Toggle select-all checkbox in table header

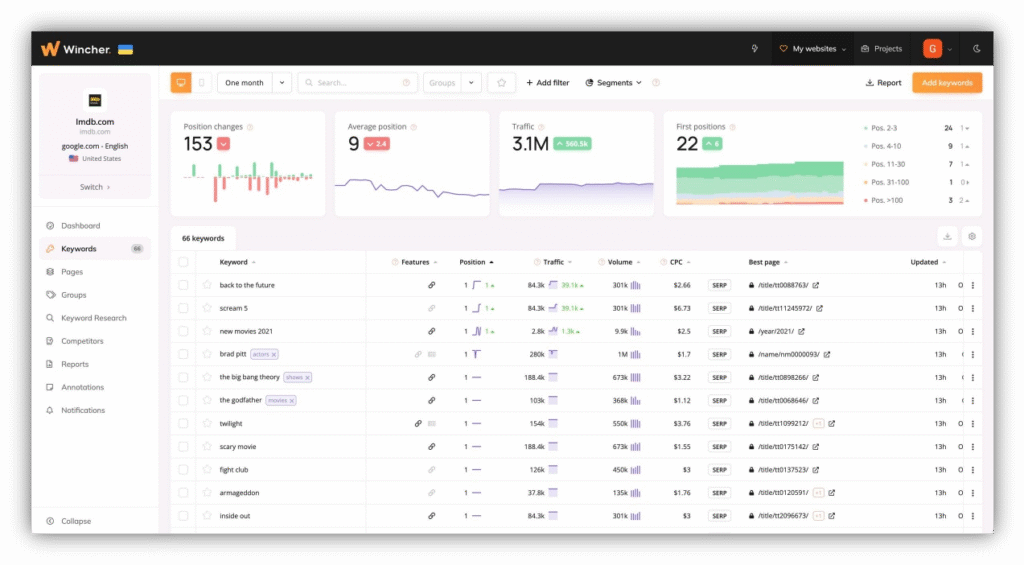point(183,262)
